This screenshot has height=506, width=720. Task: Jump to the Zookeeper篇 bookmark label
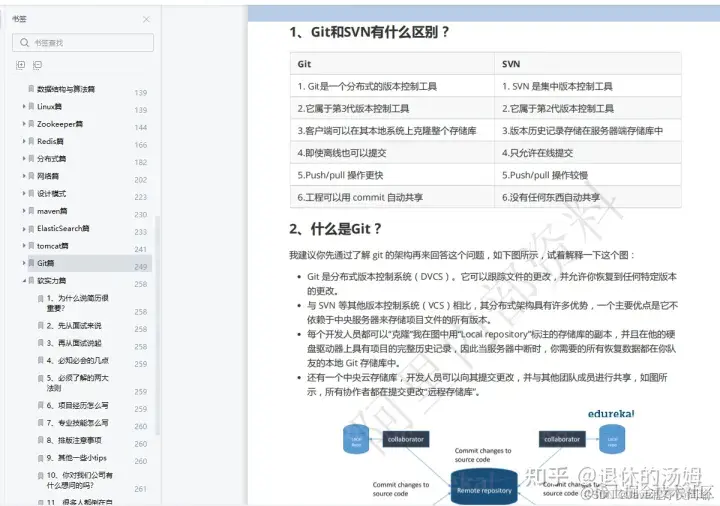[60, 124]
